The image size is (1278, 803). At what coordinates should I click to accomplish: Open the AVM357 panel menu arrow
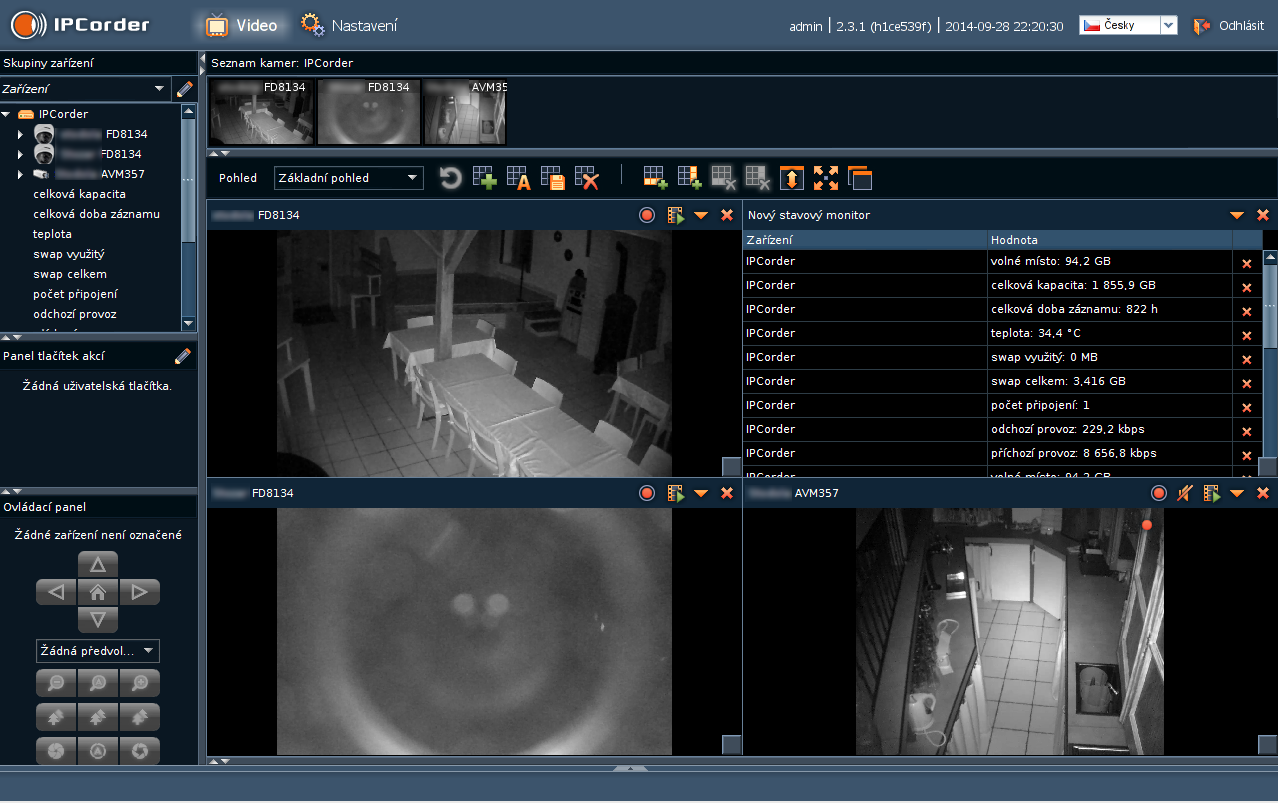[1237, 493]
